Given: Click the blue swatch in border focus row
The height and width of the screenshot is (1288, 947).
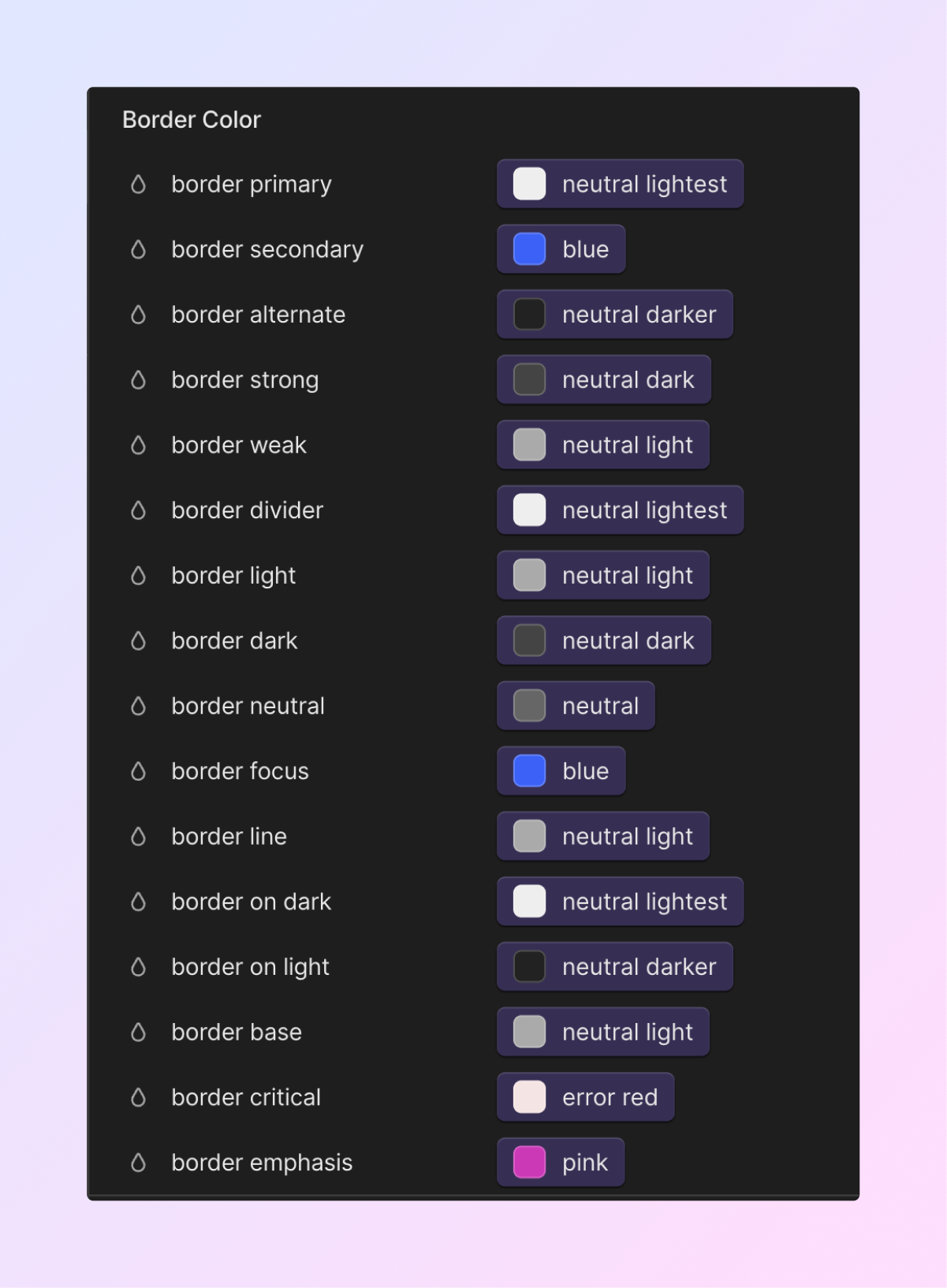Looking at the screenshot, I should pos(529,771).
